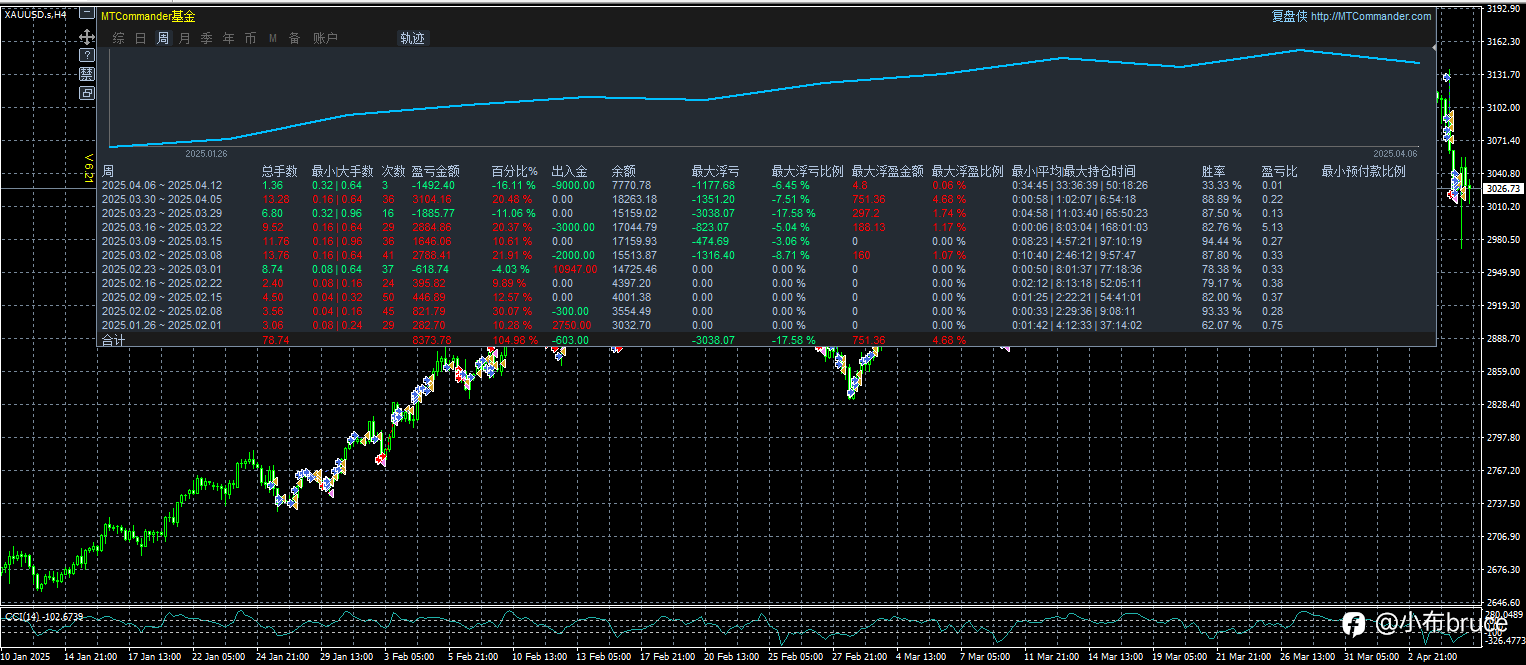The width and height of the screenshot is (1526, 665).
Task: Open the question mark help icon
Action: (87, 55)
